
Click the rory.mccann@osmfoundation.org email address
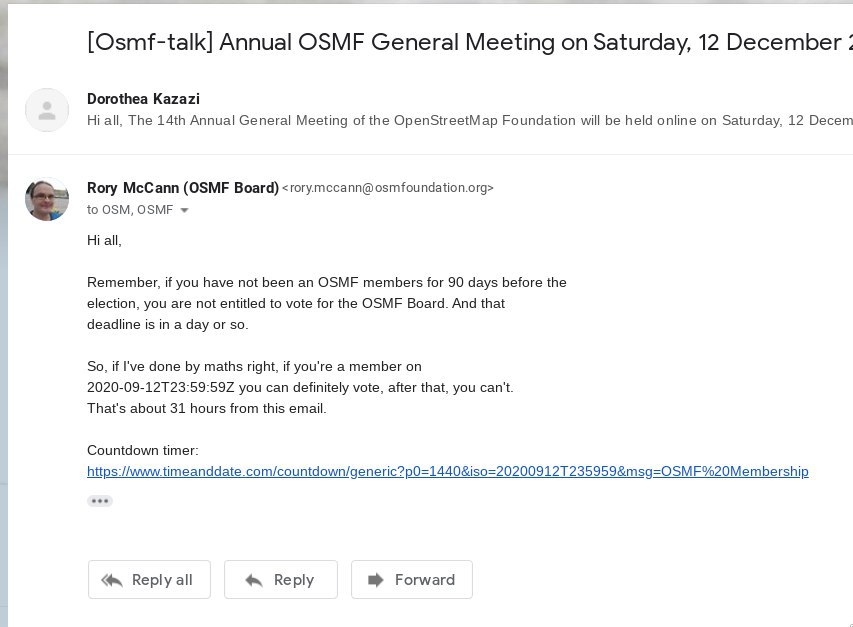(x=388, y=188)
